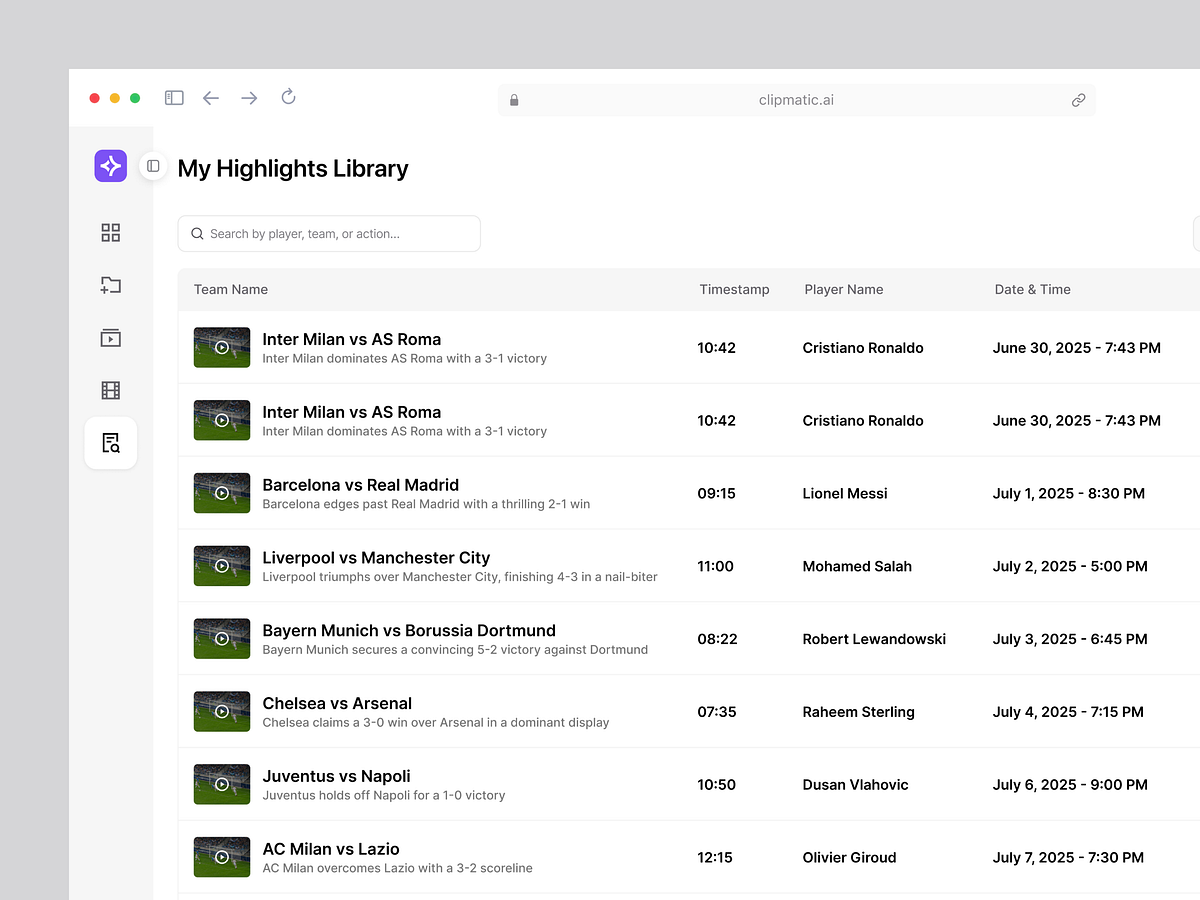Play the Juventus vs Napoli thumbnail
This screenshot has width=1200, height=900.
click(x=222, y=785)
